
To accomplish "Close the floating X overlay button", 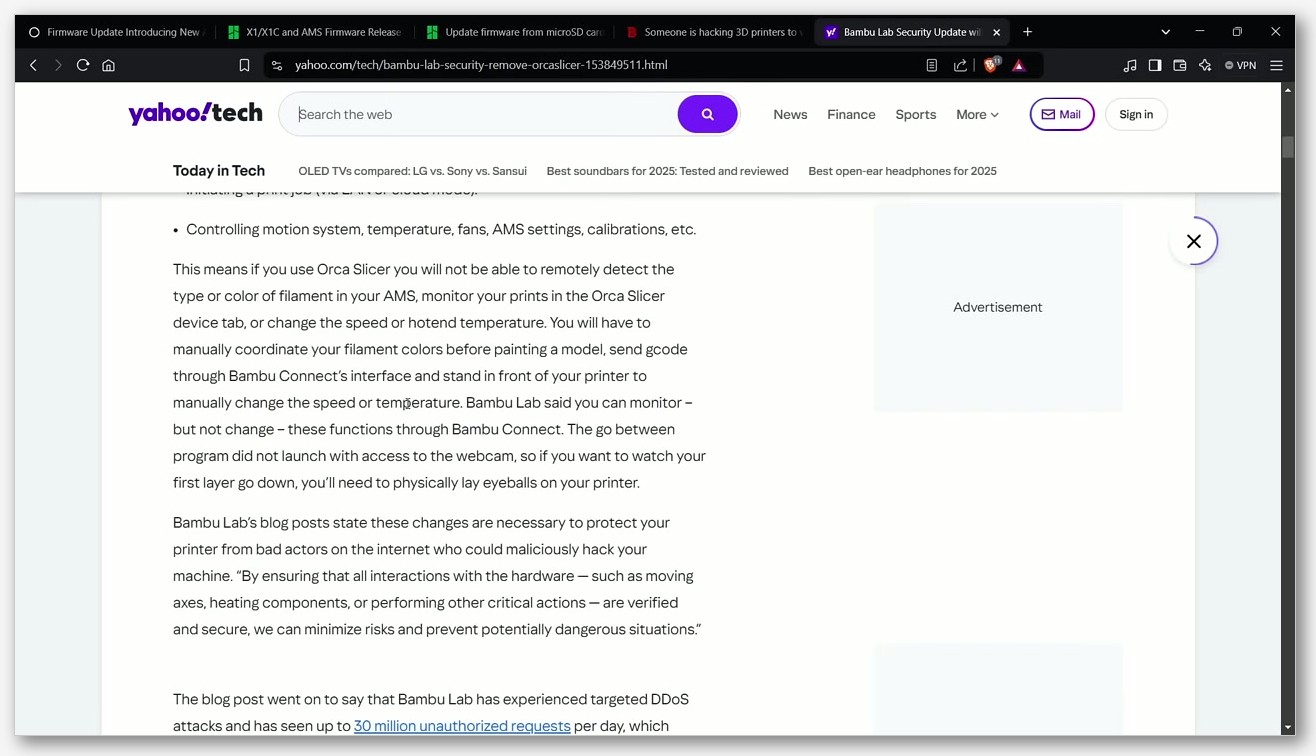I will tap(1194, 241).
